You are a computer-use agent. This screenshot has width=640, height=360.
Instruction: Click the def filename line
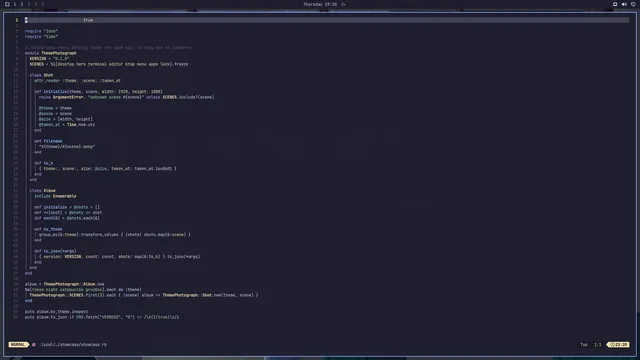click(48, 141)
